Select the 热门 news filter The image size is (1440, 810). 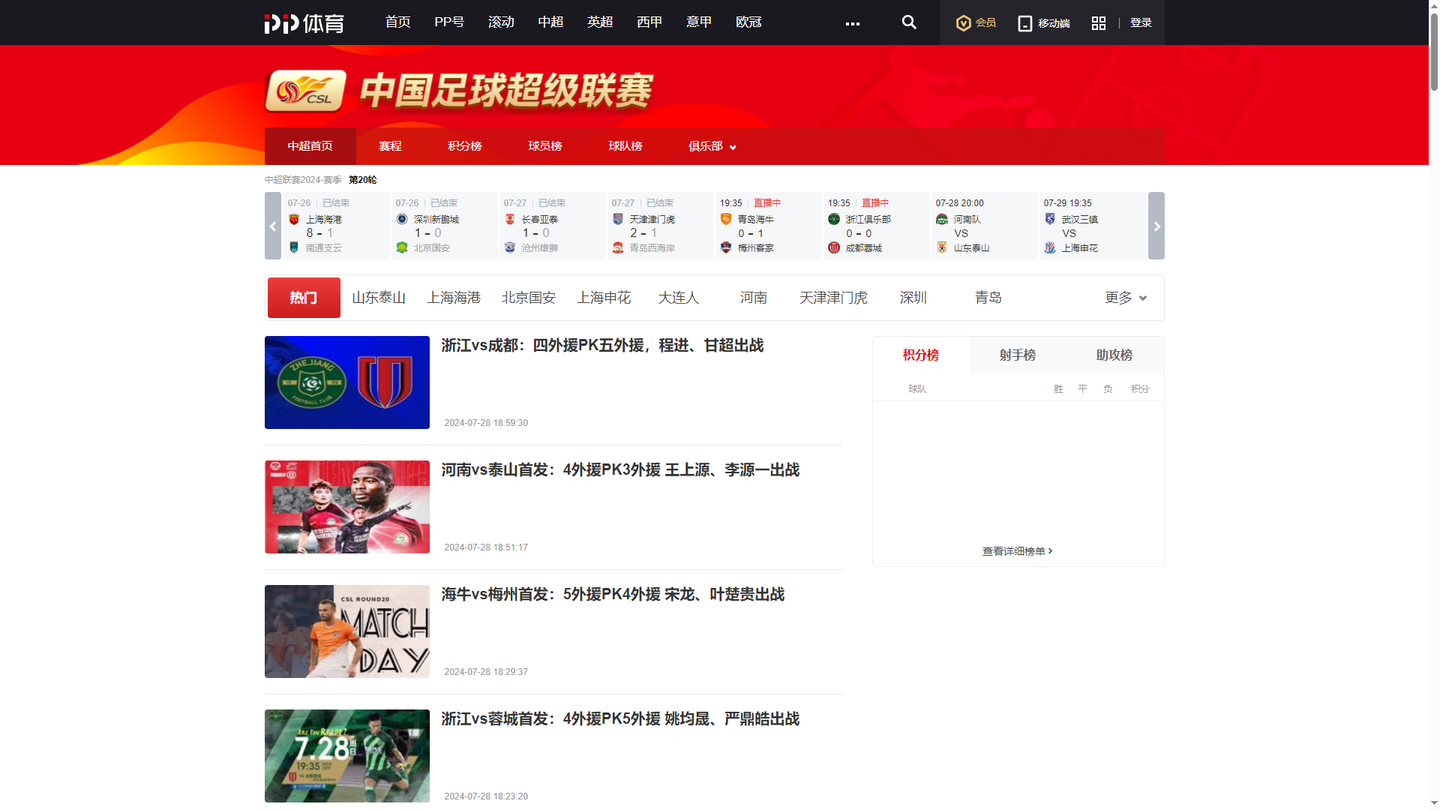[304, 298]
